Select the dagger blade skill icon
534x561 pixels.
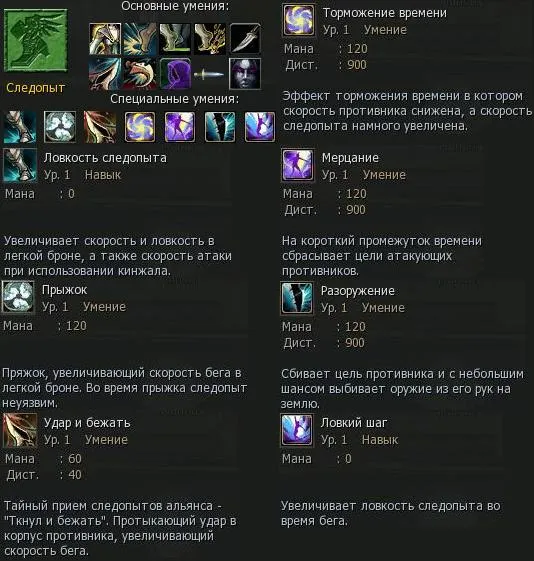pyautogui.click(x=245, y=39)
